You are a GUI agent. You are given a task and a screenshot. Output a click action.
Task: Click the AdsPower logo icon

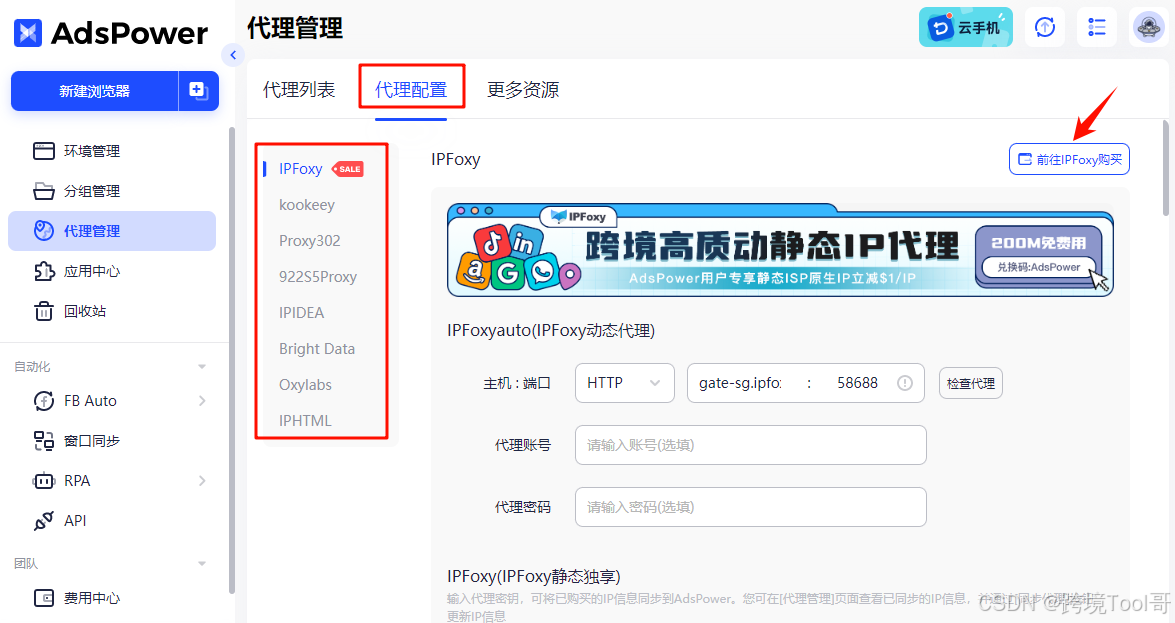click(x=28, y=33)
